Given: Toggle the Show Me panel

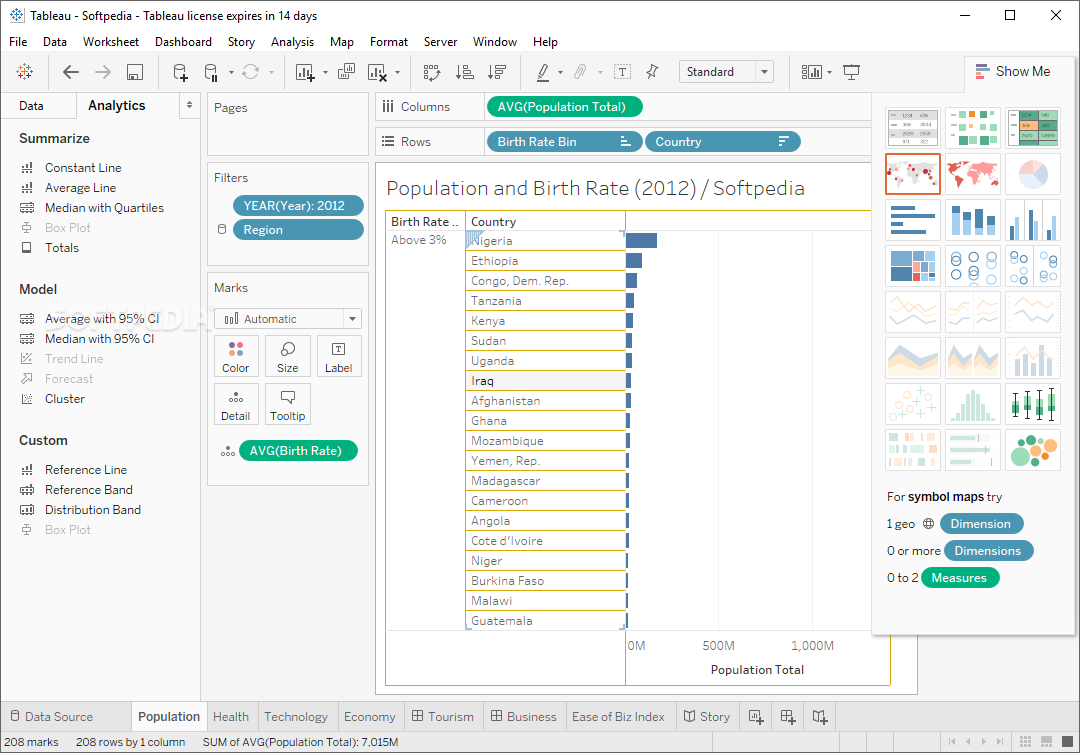Looking at the screenshot, I should [1013, 72].
